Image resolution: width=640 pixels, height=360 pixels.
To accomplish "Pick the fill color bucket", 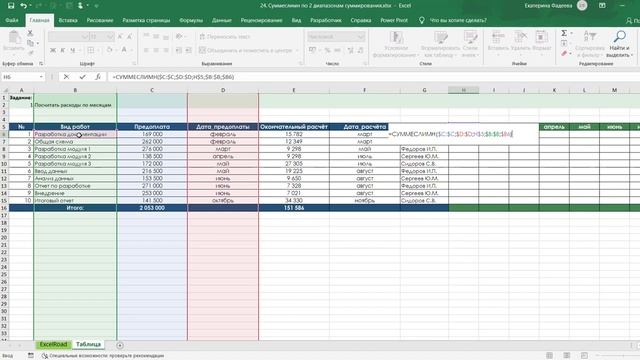I will click(x=109, y=50).
